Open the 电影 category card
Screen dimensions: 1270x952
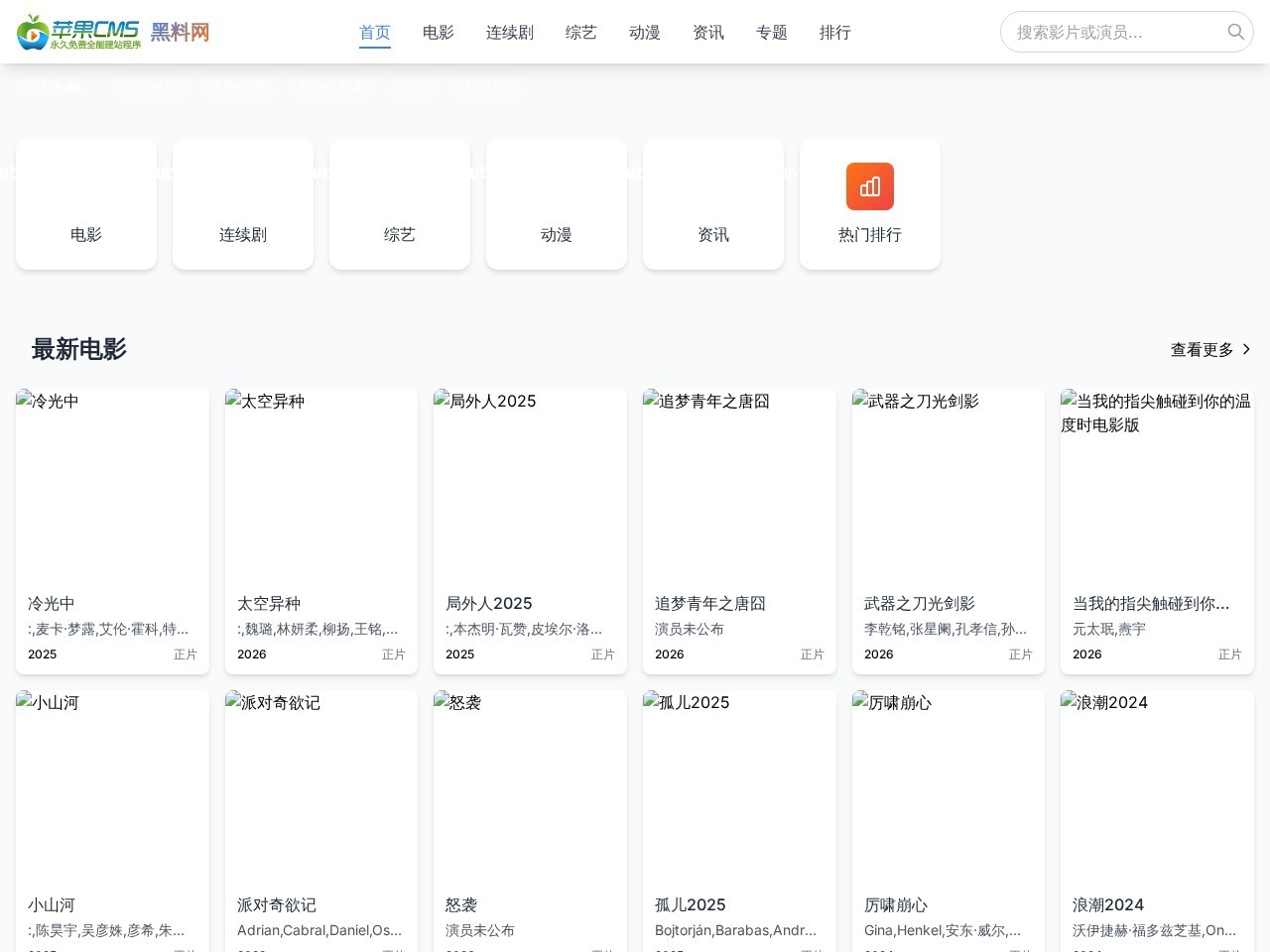[x=86, y=204]
